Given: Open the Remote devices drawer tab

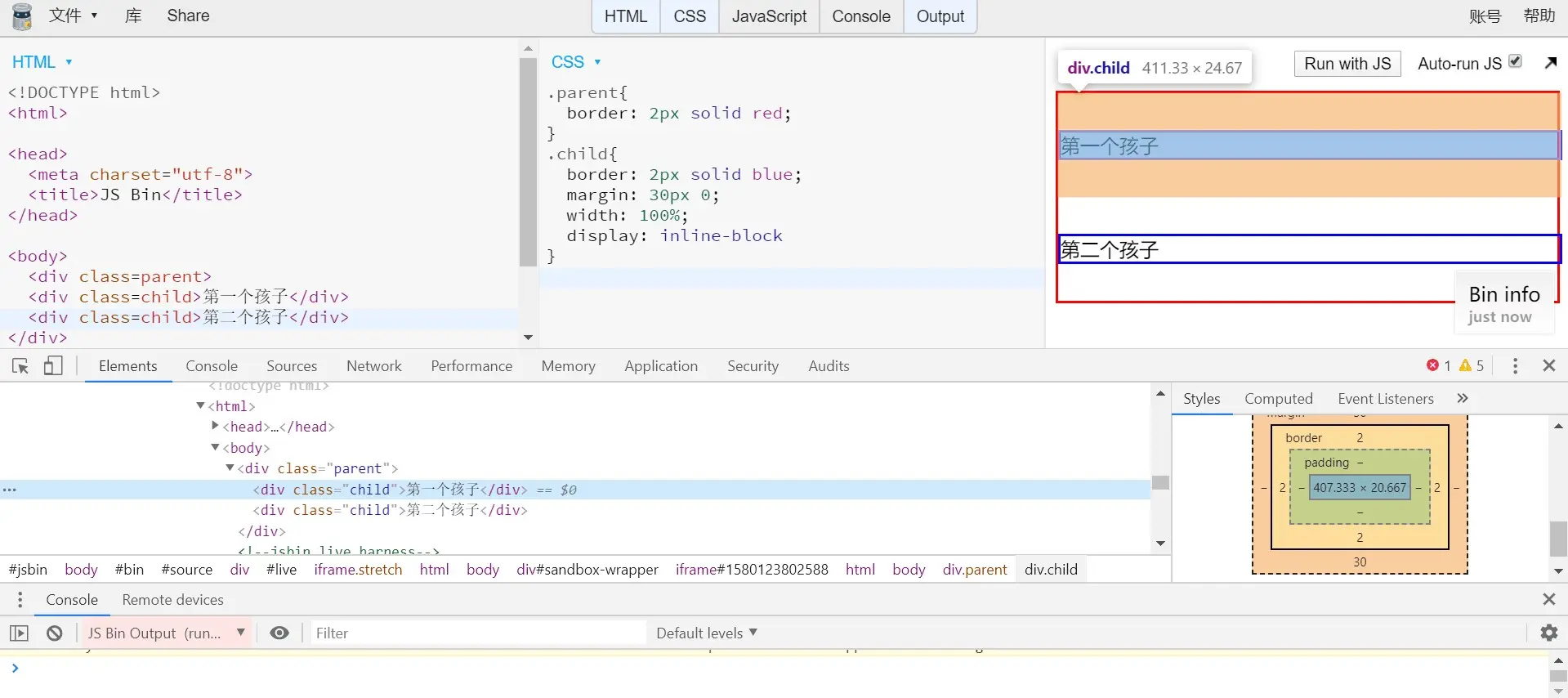Looking at the screenshot, I should pyautogui.click(x=172, y=600).
